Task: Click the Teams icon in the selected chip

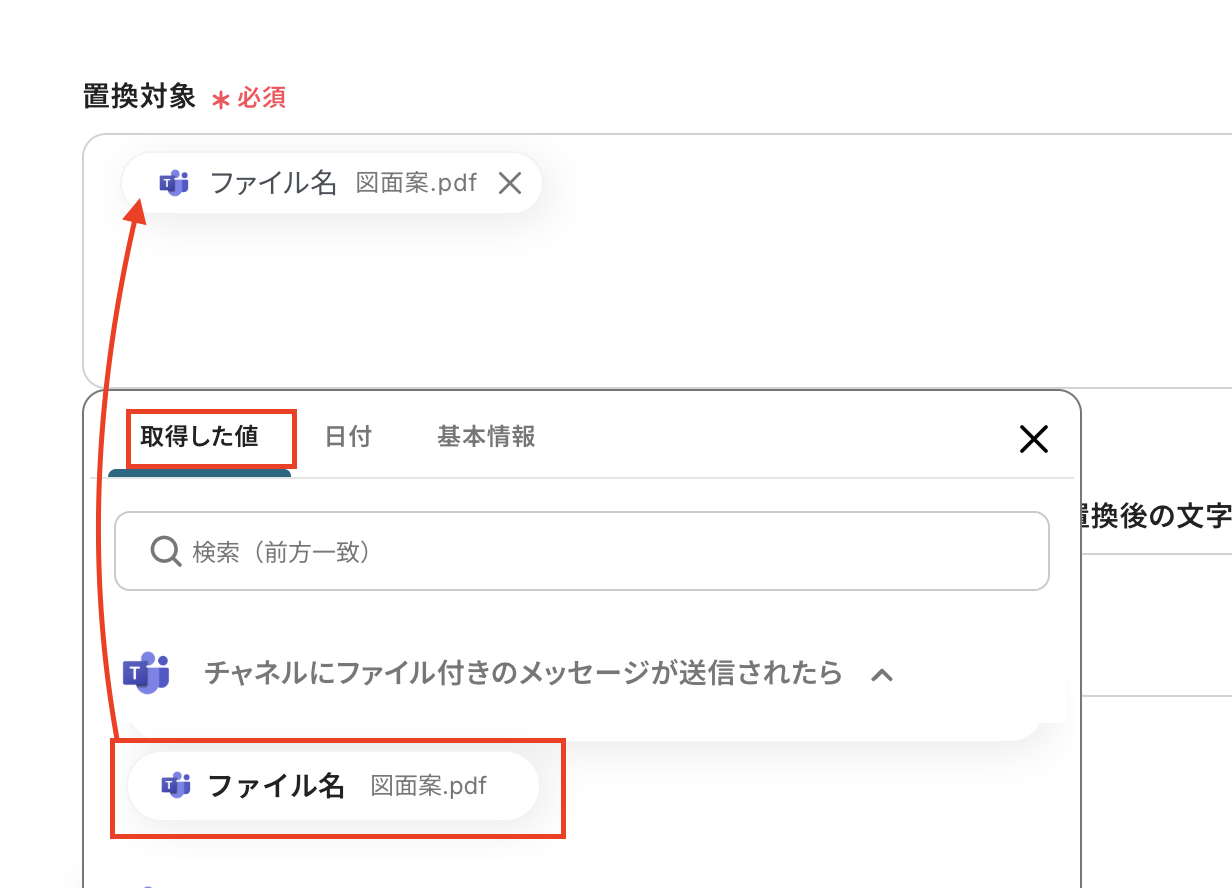Action: coord(174,184)
